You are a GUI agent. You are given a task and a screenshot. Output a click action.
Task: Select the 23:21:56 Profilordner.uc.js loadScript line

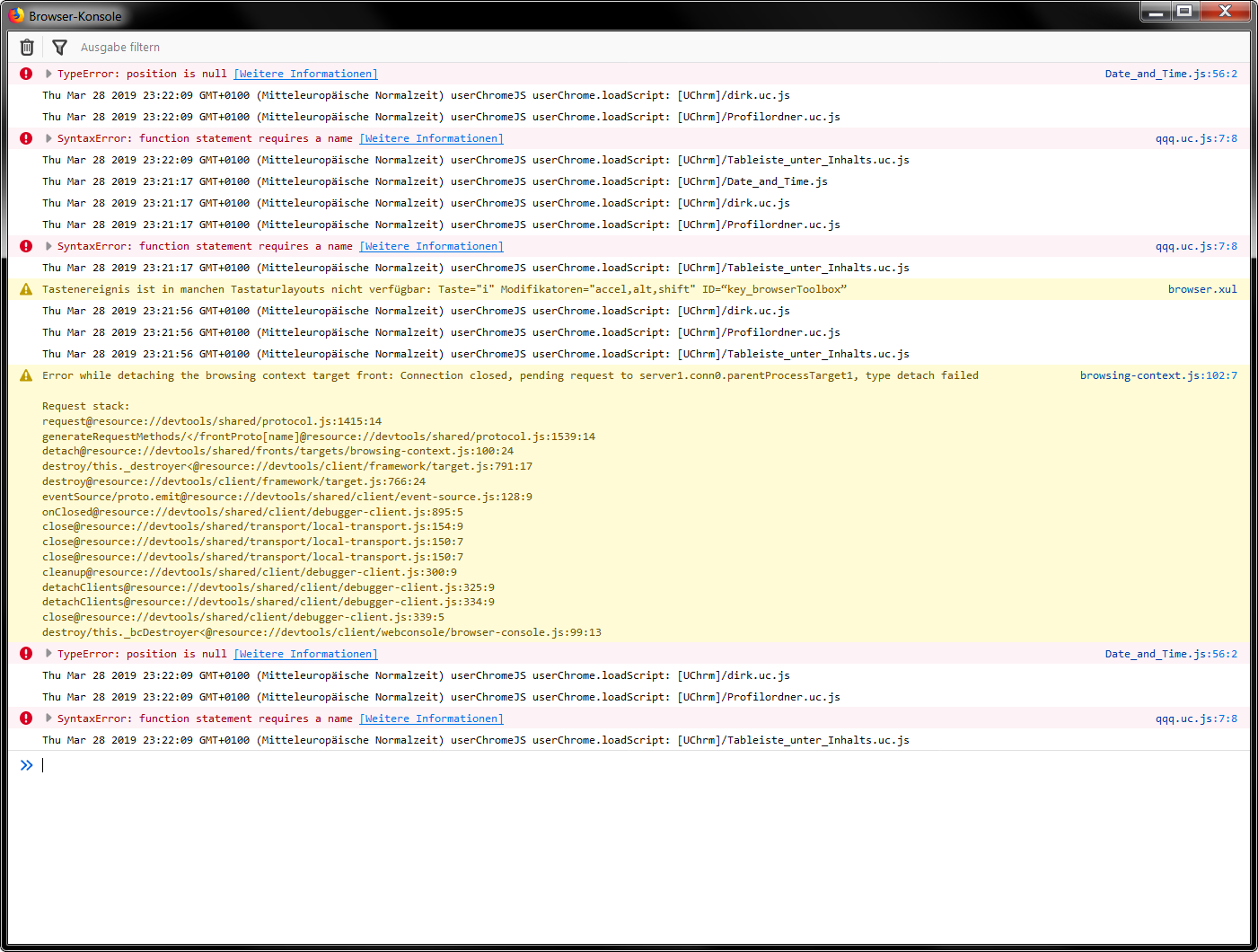coord(441,332)
